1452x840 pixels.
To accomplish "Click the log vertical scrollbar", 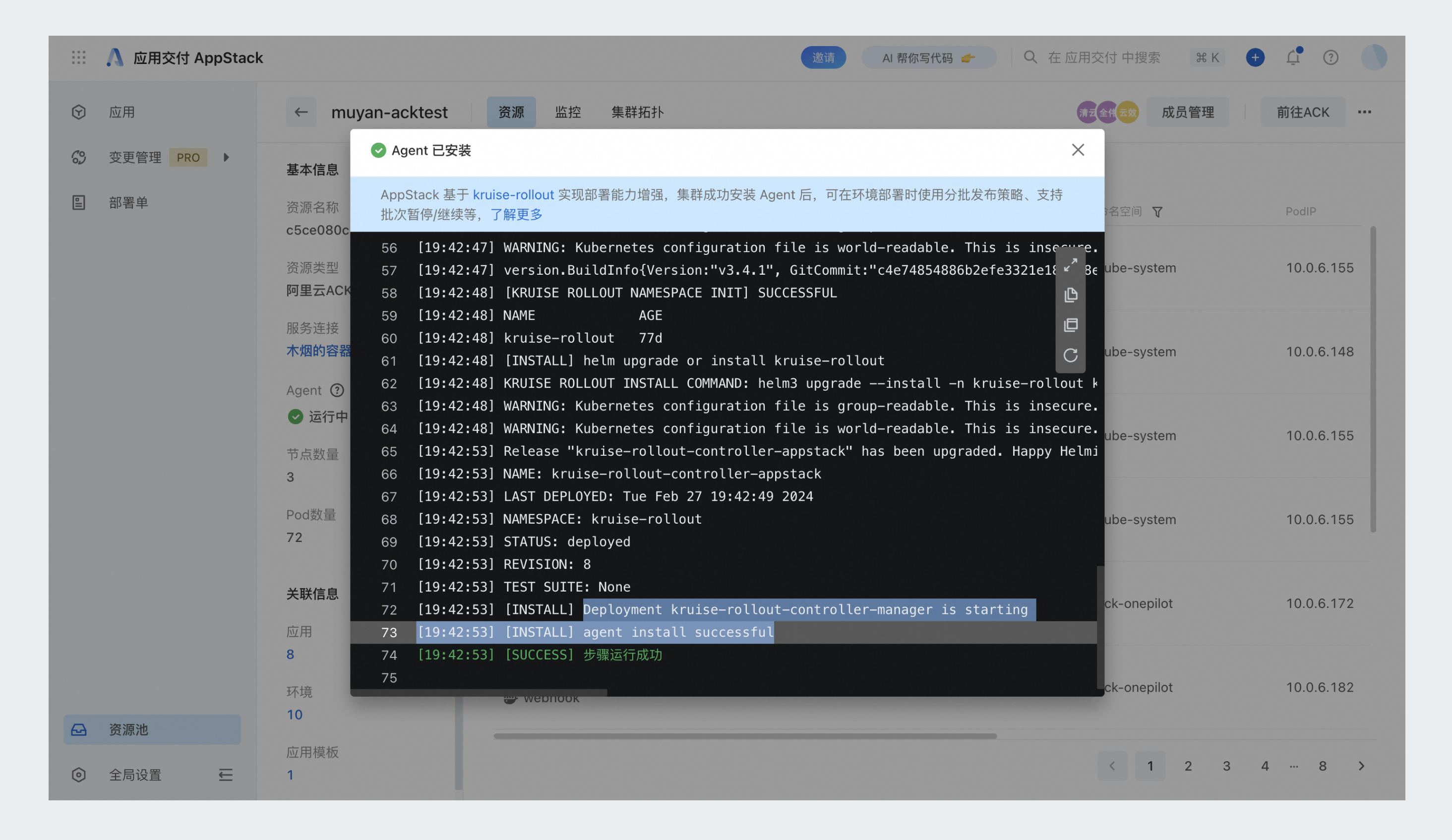I will coord(1100,627).
